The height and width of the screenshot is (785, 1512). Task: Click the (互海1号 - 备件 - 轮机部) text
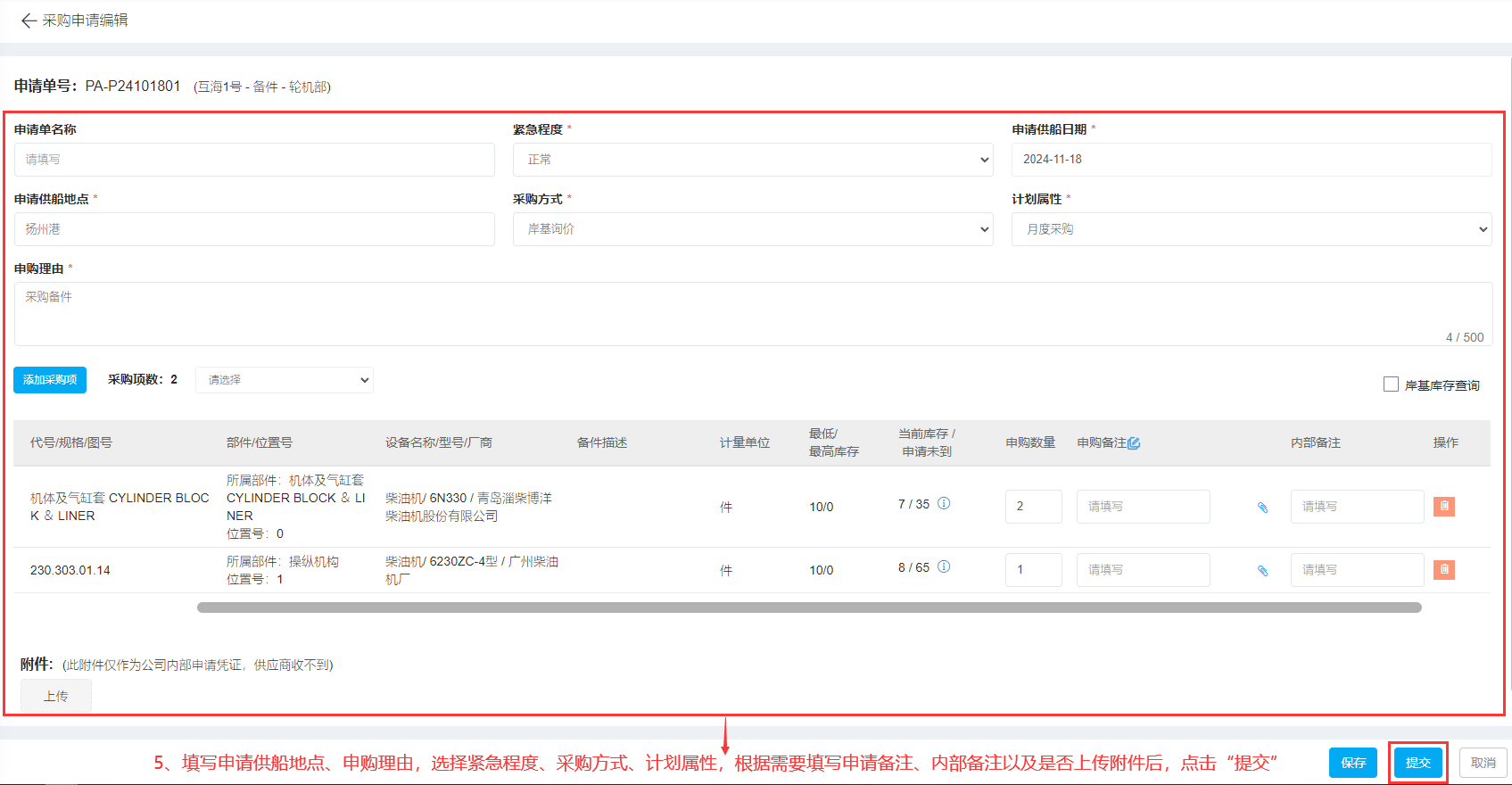262,87
